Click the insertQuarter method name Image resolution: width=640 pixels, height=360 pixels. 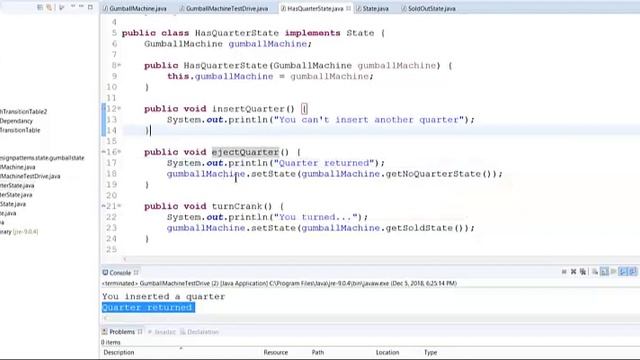pos(248,109)
